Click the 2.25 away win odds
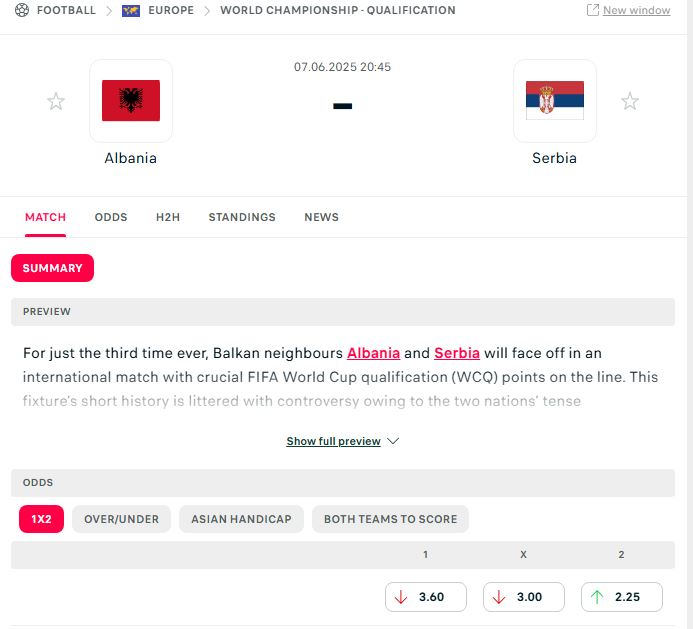Image resolution: width=693 pixels, height=629 pixels. (622, 597)
